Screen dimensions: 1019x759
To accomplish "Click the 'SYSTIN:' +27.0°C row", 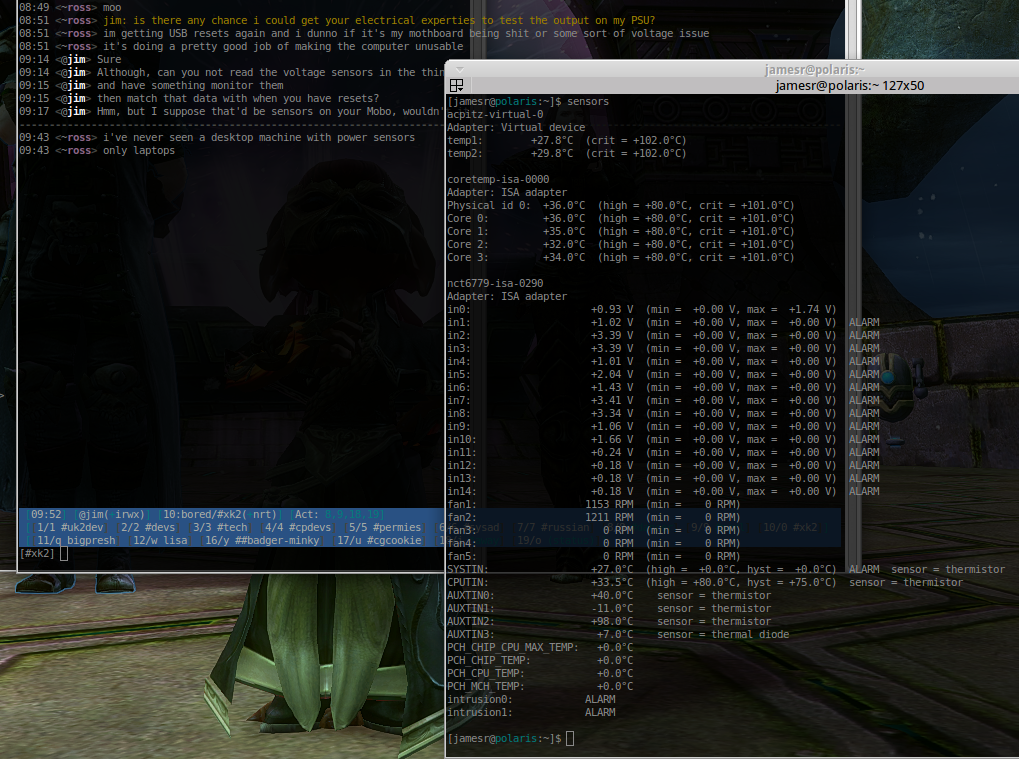I will [726, 569].
